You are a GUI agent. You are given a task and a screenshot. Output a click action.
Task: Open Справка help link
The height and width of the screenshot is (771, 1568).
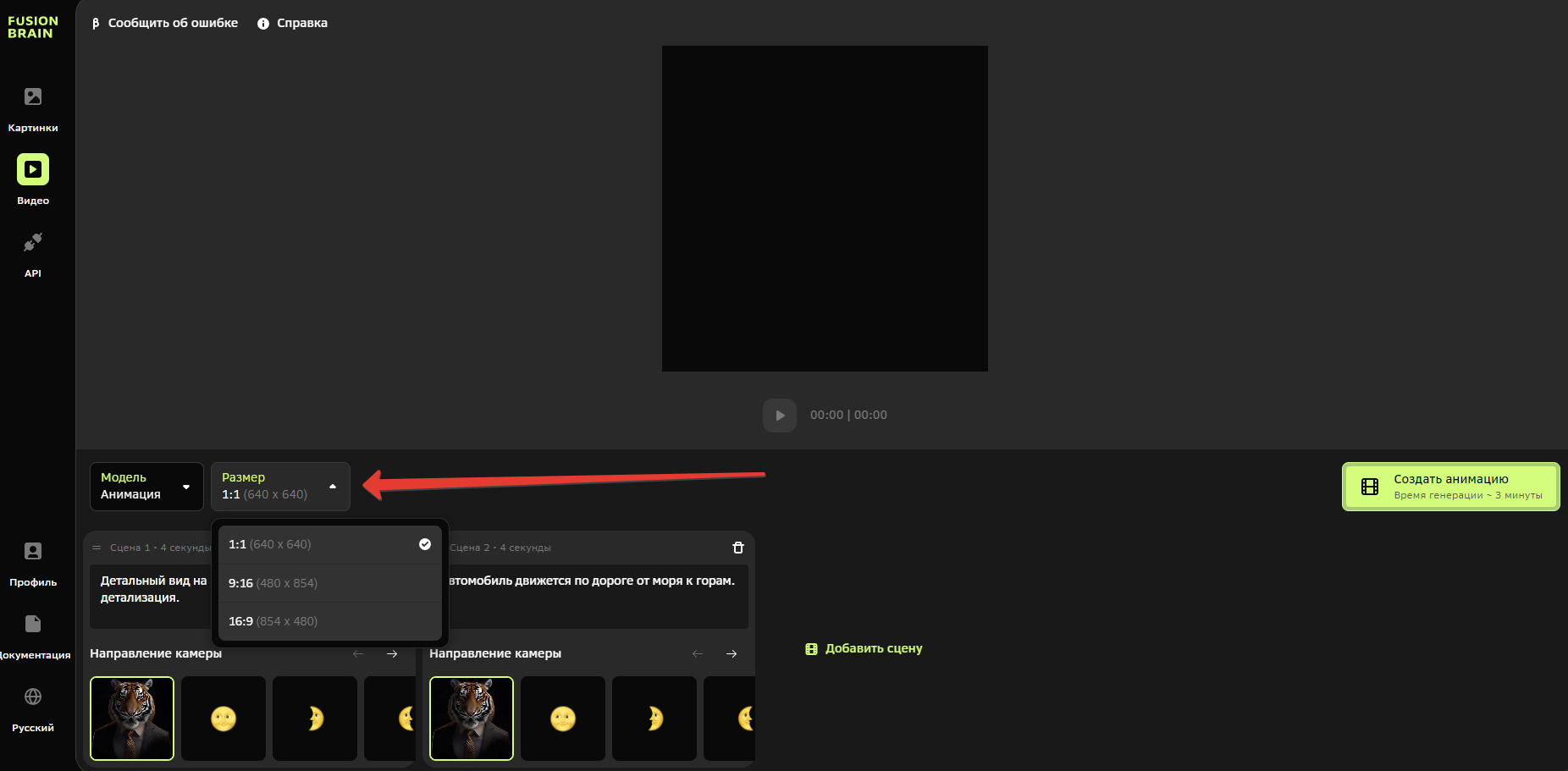coord(293,23)
